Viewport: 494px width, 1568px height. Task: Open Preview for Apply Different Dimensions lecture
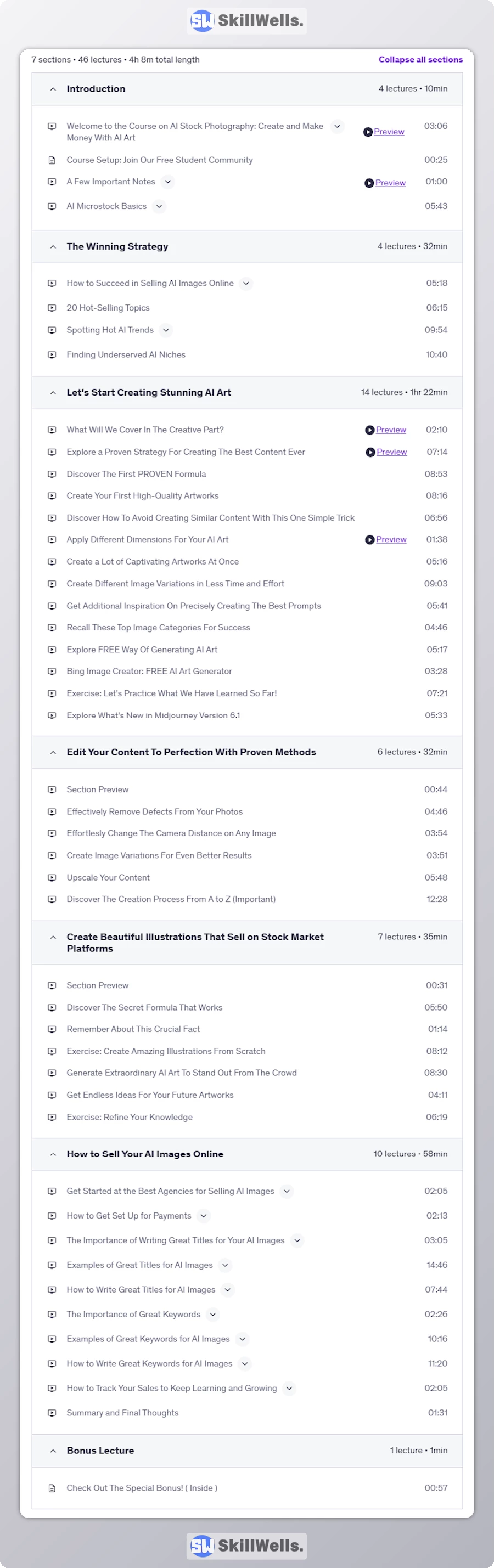(x=390, y=539)
